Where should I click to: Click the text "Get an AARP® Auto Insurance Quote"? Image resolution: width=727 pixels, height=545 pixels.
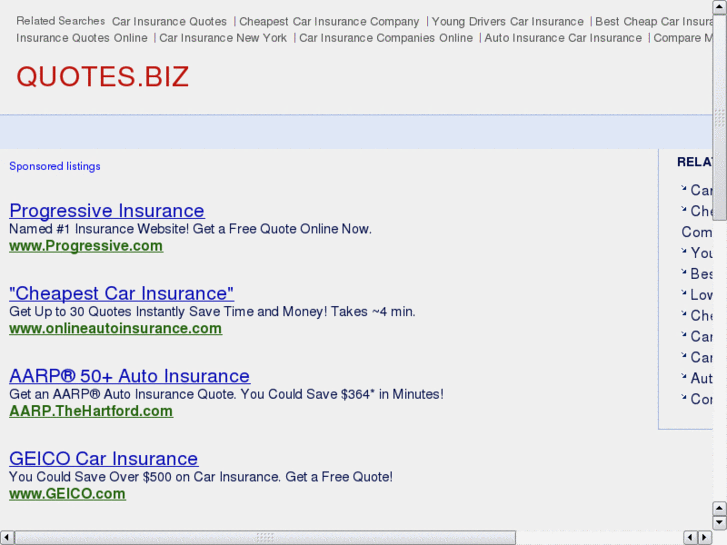coord(122,394)
